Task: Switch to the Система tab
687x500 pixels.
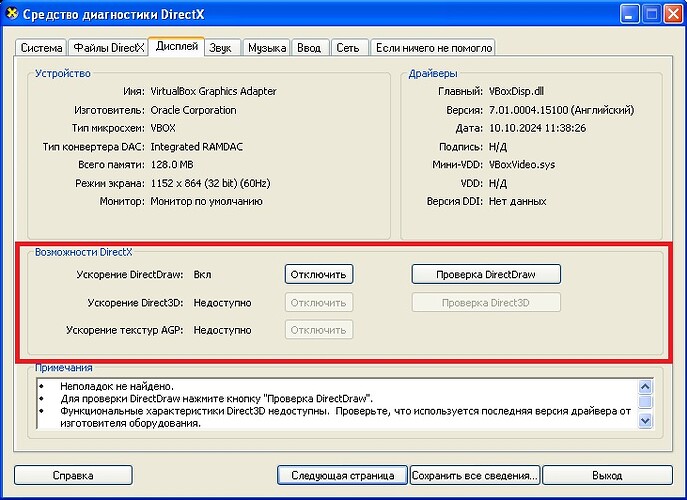Action: click(41, 48)
